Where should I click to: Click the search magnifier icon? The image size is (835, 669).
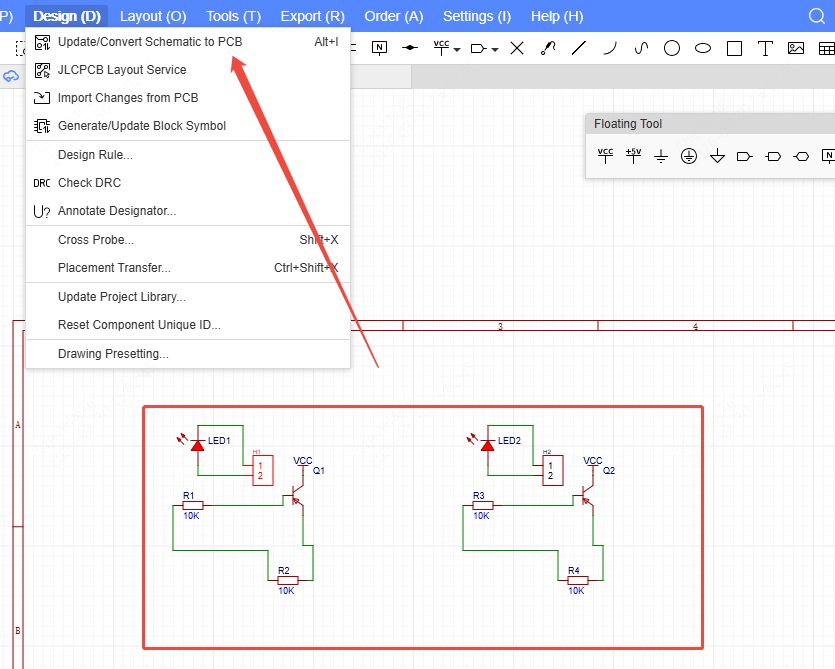pos(816,16)
